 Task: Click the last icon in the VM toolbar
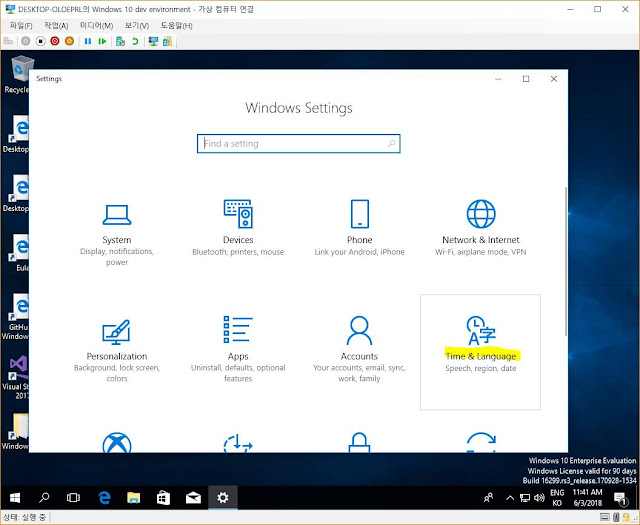click(x=167, y=41)
